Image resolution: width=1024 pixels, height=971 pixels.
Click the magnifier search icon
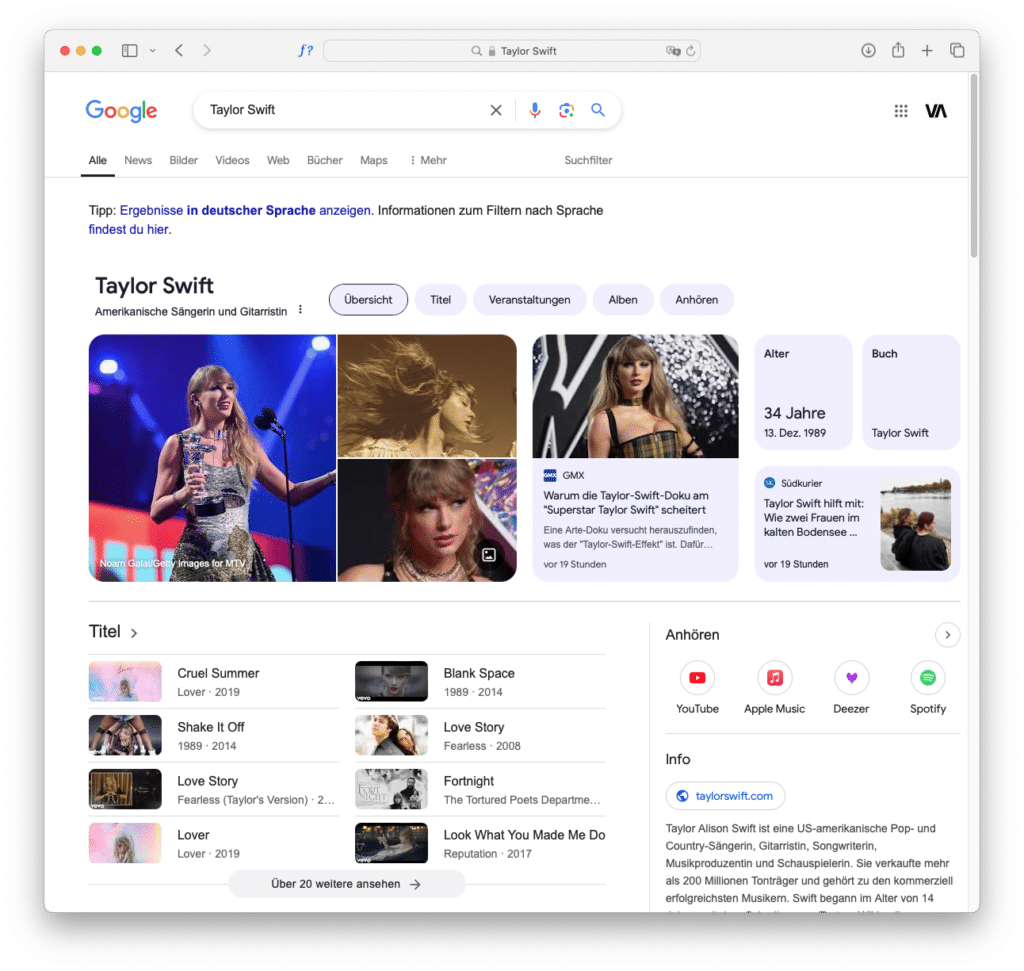click(598, 110)
